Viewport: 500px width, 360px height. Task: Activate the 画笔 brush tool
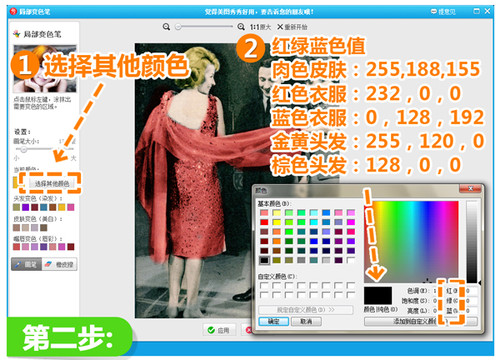pyautogui.click(x=27, y=264)
